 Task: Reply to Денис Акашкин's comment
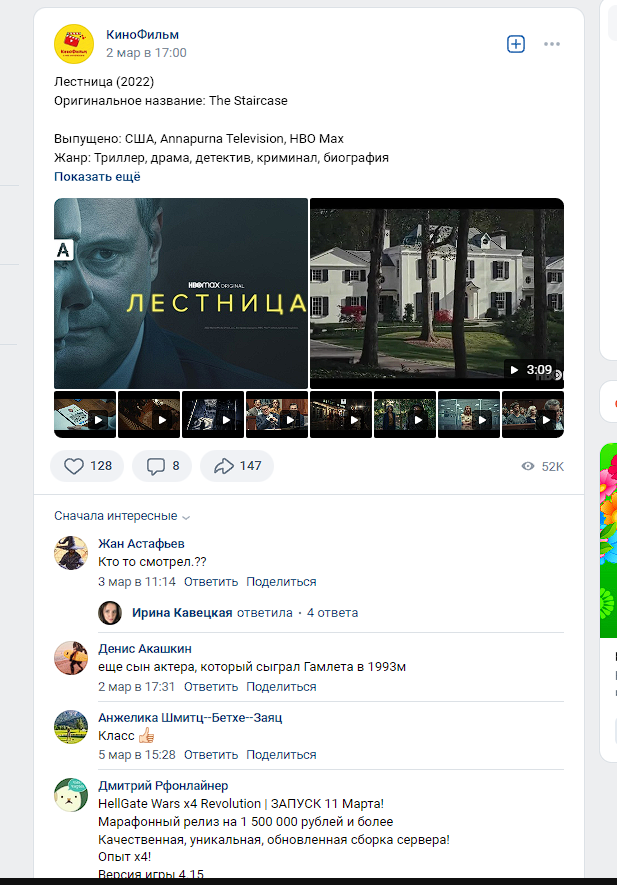(211, 687)
